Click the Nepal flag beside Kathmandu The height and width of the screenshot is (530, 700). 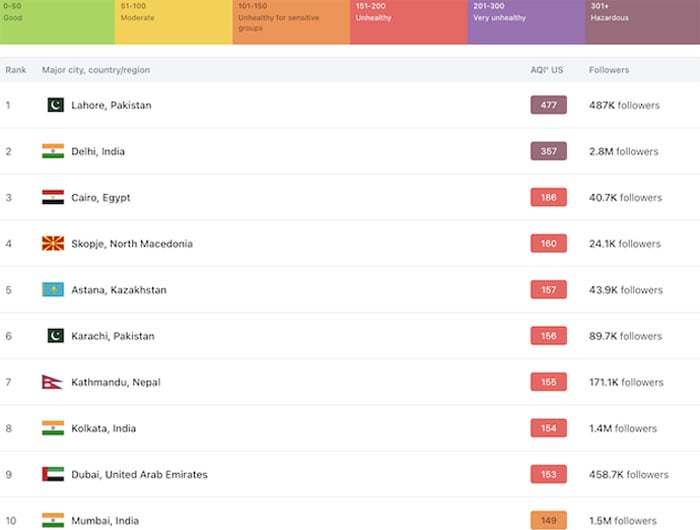tap(52, 382)
